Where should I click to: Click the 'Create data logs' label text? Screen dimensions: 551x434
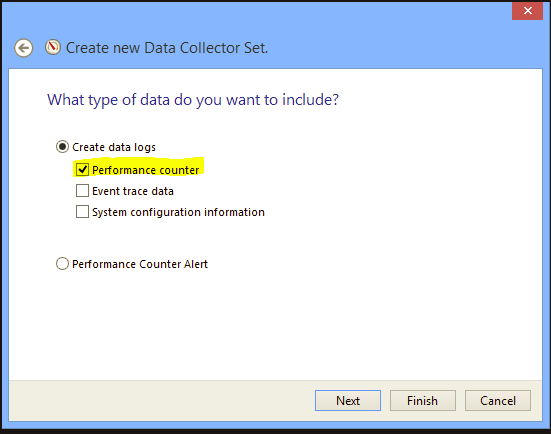(114, 147)
